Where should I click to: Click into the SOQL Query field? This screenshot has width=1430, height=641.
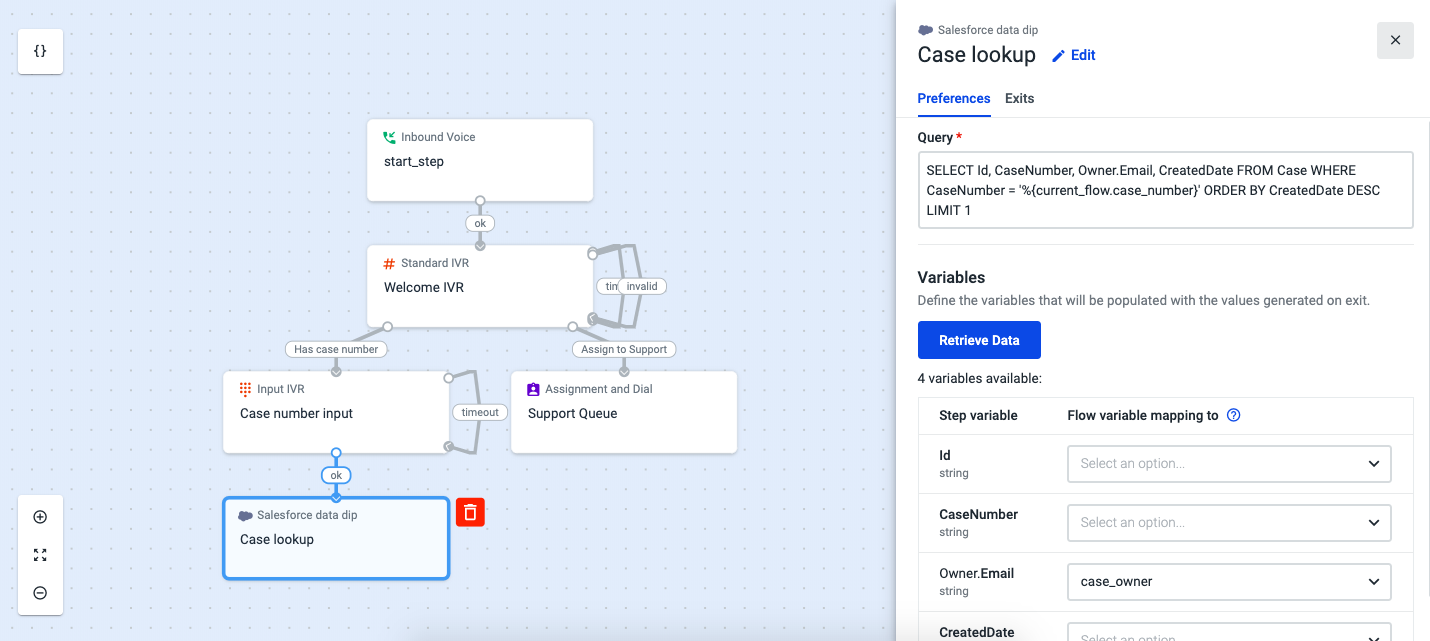[1165, 190]
